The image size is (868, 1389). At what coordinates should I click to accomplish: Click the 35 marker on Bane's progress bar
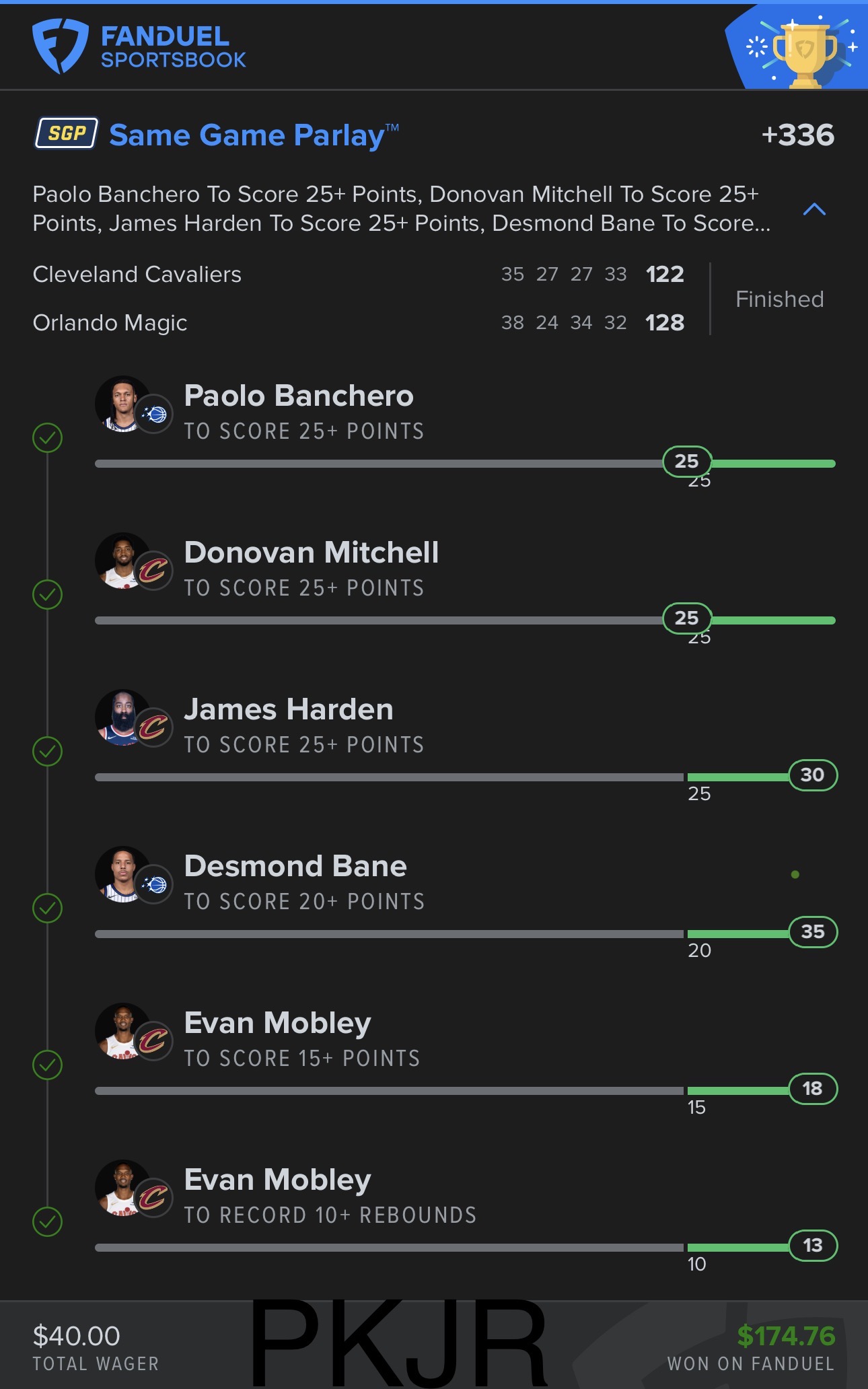coord(813,932)
